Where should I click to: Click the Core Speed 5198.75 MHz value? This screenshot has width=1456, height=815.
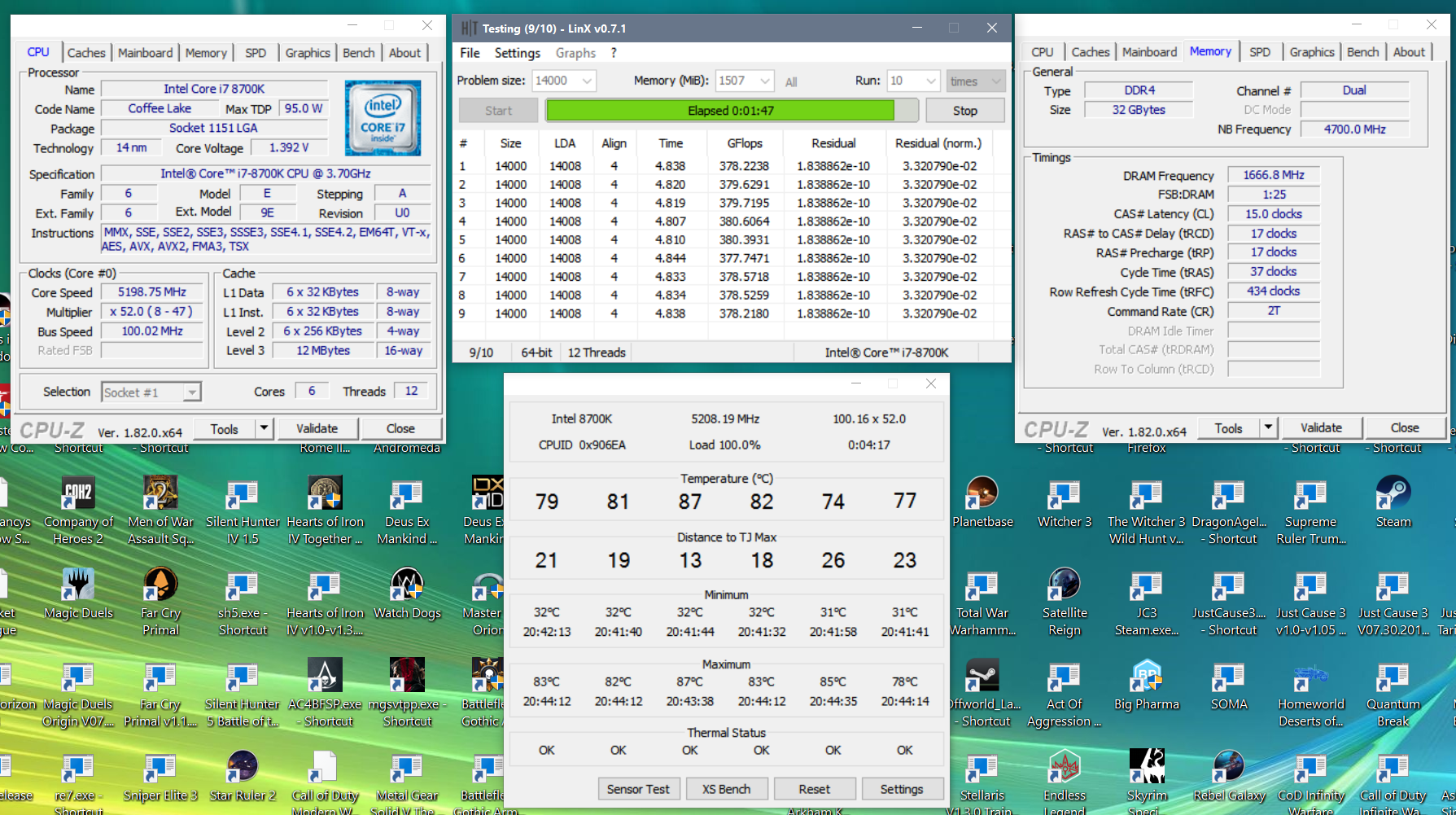pos(152,292)
